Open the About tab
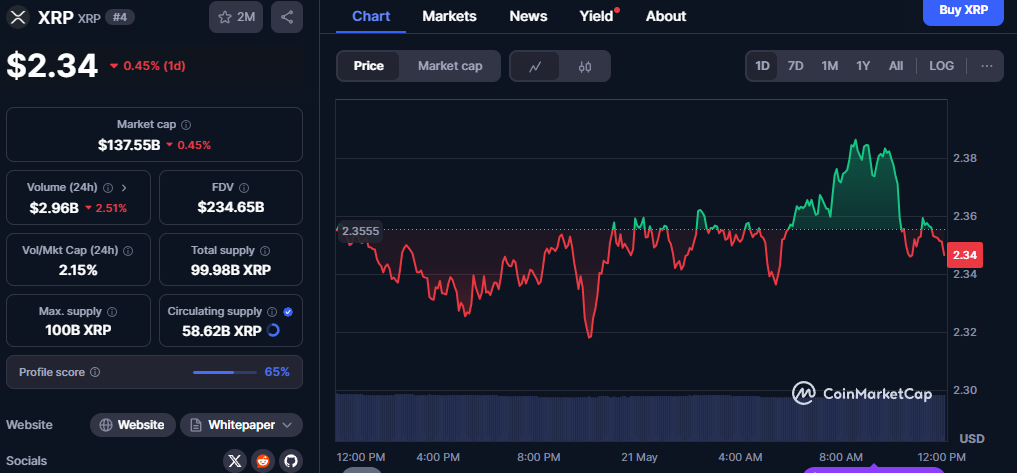 (x=666, y=16)
